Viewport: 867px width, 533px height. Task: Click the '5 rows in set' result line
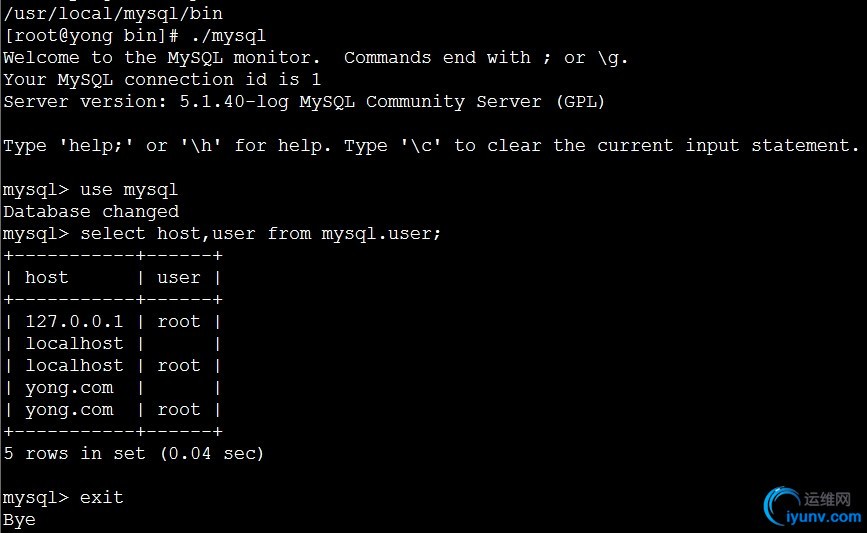click(133, 453)
